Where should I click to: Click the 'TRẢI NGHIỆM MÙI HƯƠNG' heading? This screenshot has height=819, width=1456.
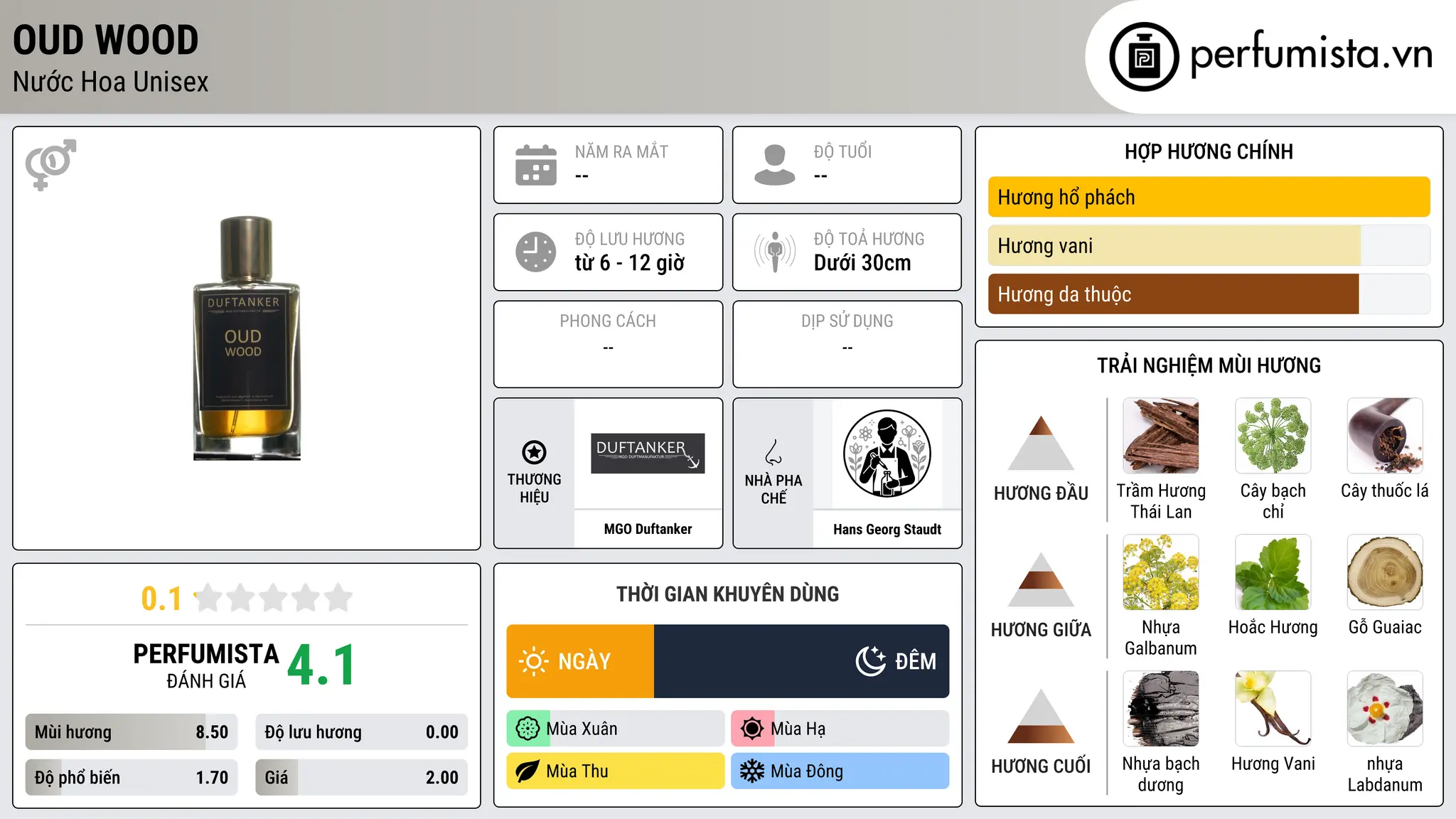click(1209, 365)
